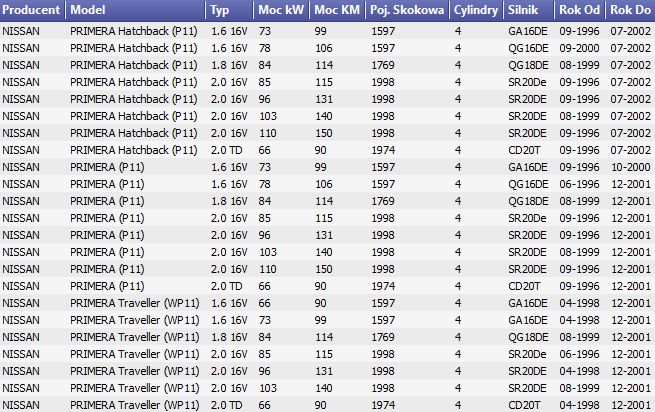Click 103 kW cell in PRIMERA Hatchback row

268,116
